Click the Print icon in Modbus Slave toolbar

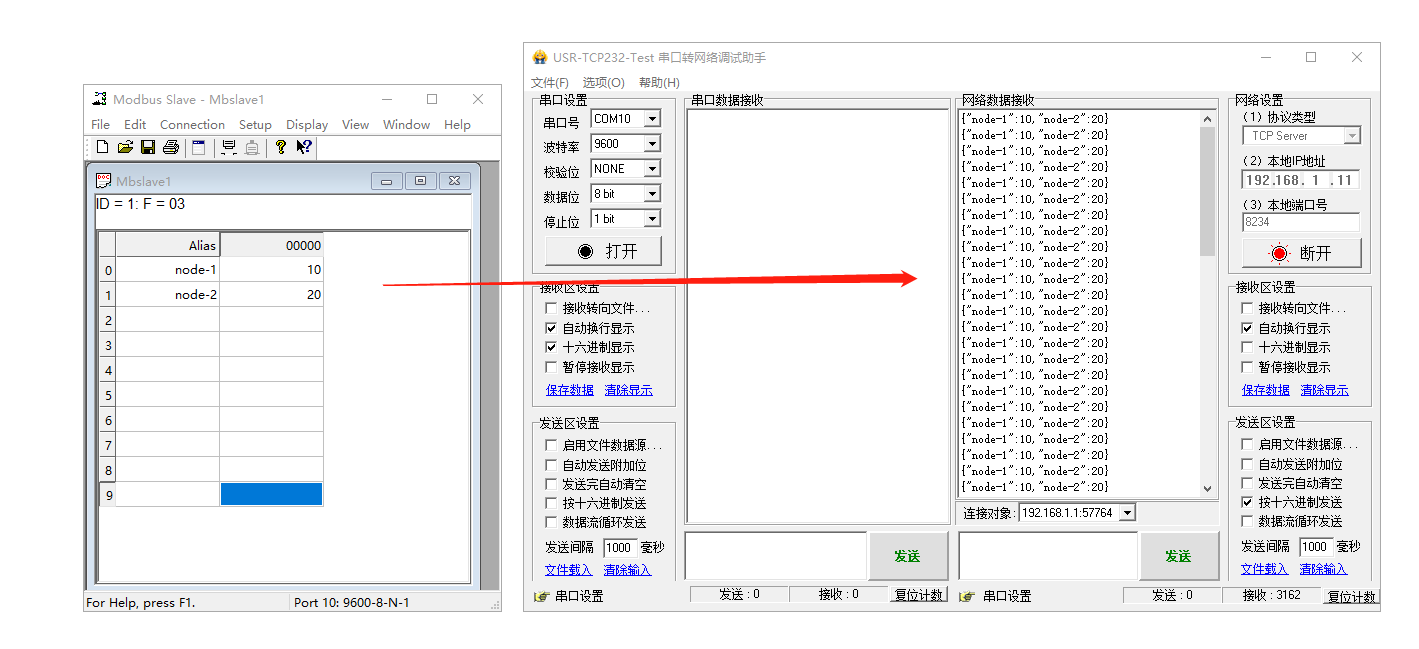click(x=171, y=148)
